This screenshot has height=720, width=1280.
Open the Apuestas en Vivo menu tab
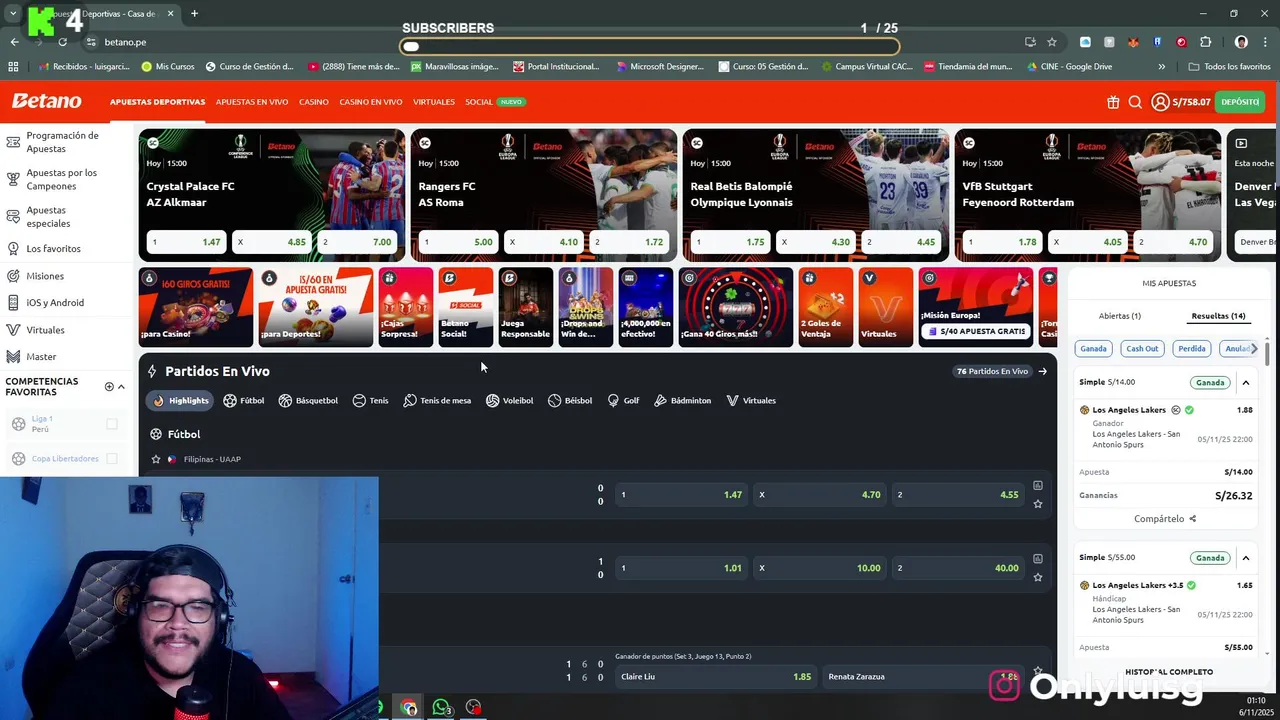[252, 102]
